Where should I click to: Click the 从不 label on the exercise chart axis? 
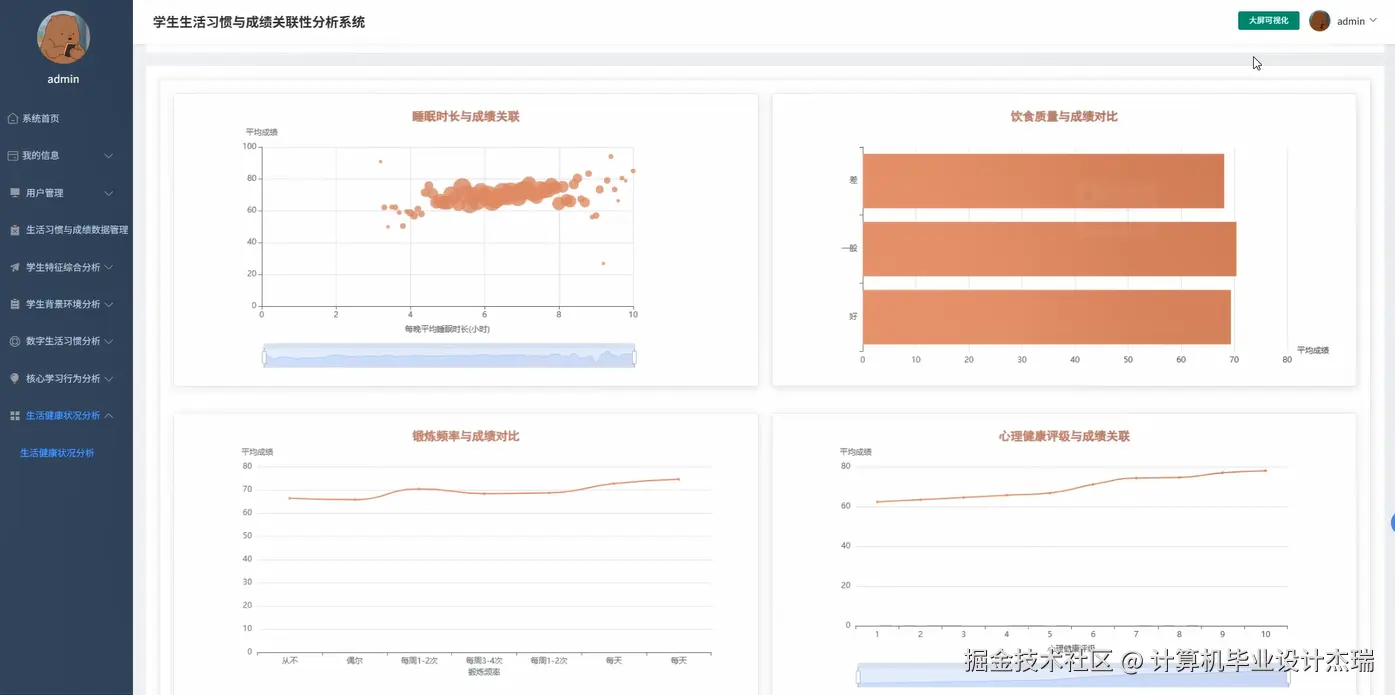290,661
